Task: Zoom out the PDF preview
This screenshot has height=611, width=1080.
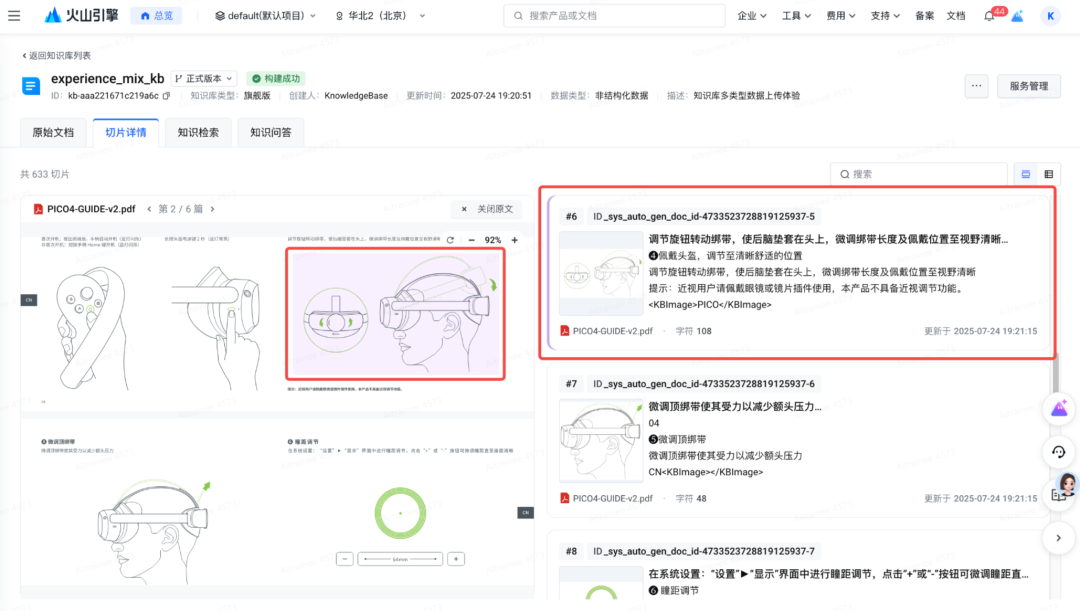Action: point(471,240)
